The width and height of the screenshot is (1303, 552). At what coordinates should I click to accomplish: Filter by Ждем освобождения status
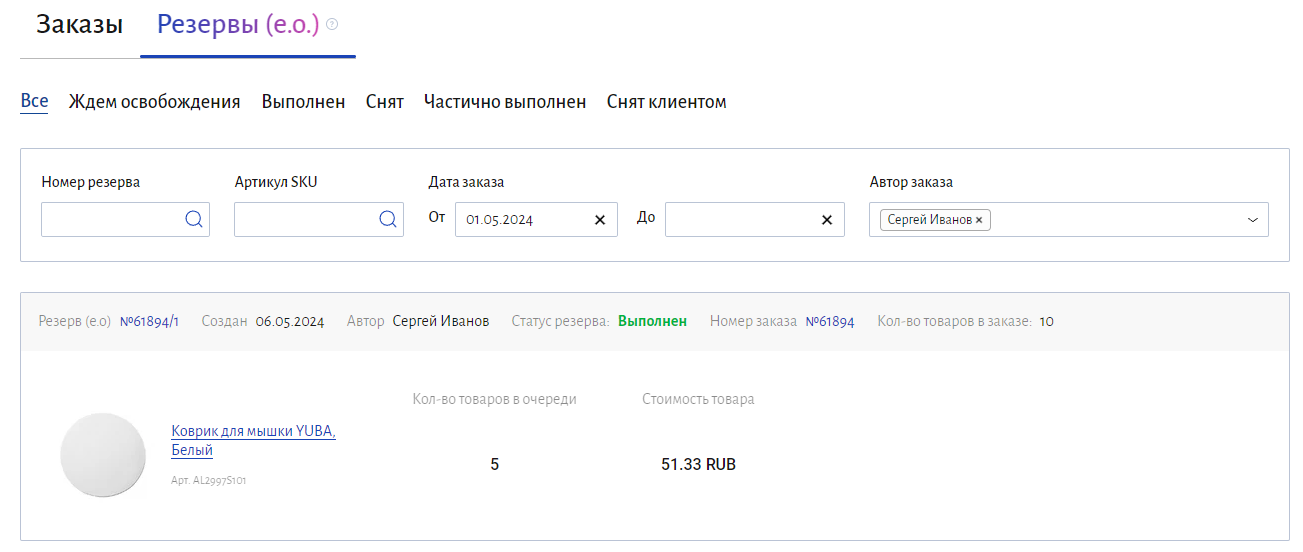[x=154, y=102]
